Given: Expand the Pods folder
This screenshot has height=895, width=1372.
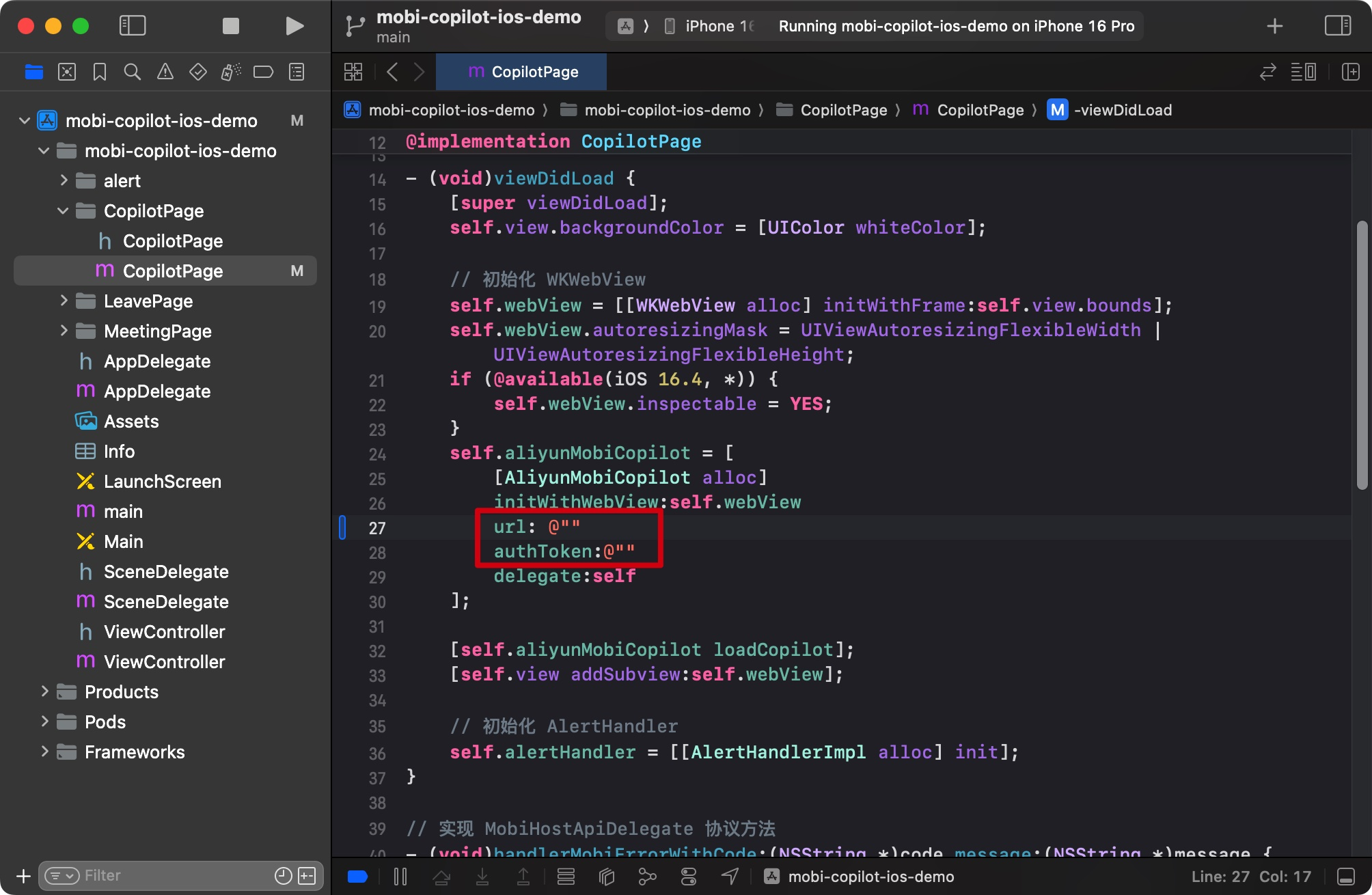Looking at the screenshot, I should [44, 721].
